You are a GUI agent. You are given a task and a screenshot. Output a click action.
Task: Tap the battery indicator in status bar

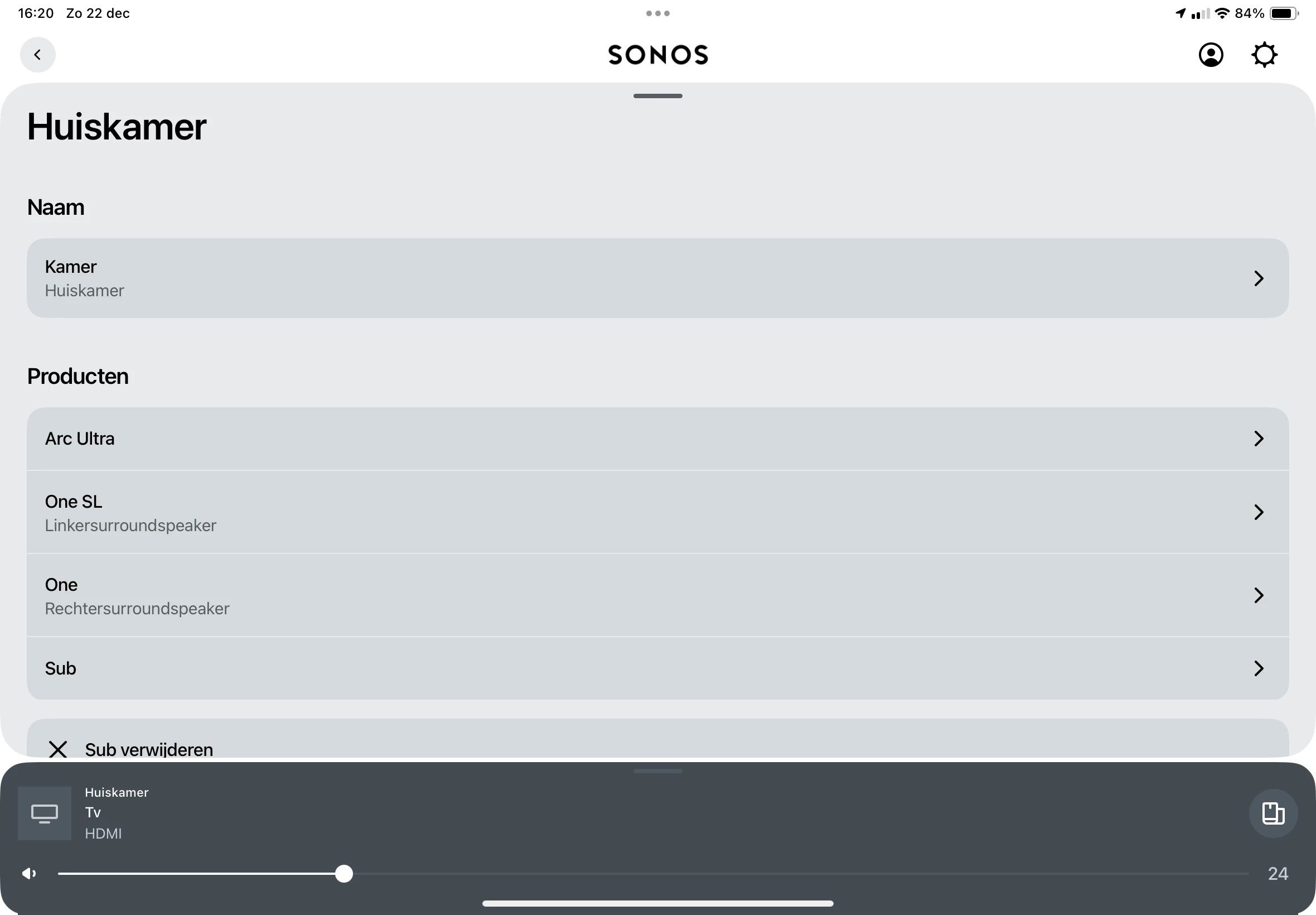pyautogui.click(x=1283, y=13)
